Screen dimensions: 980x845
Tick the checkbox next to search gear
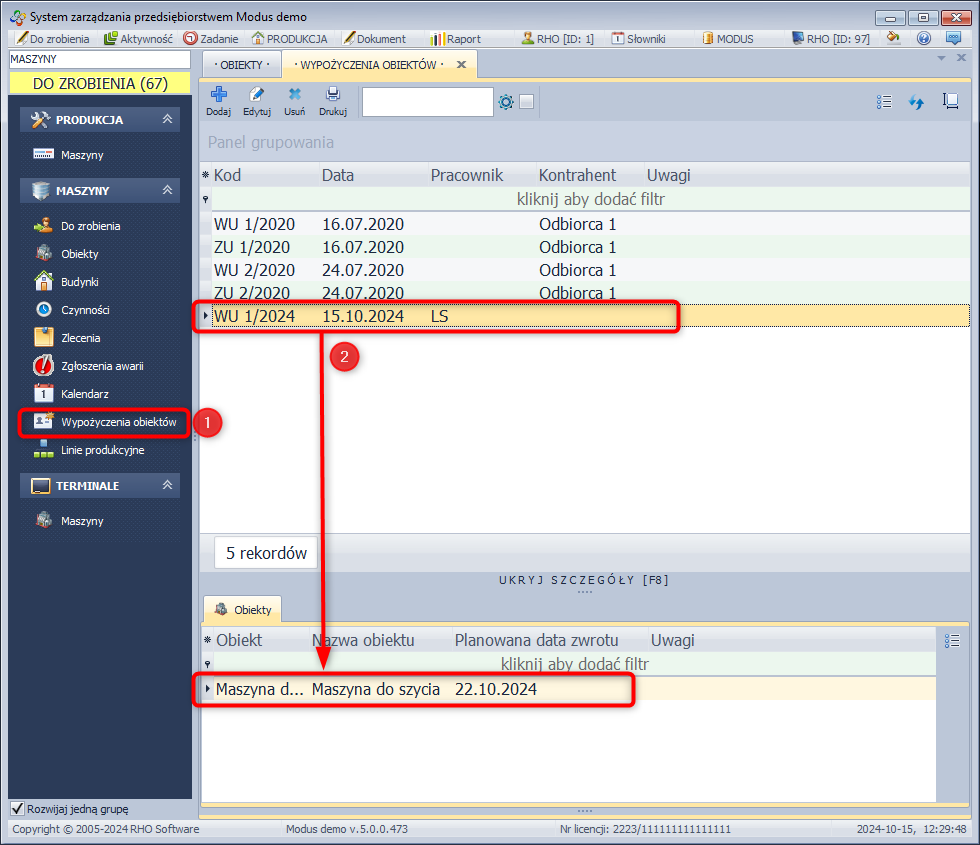527,102
